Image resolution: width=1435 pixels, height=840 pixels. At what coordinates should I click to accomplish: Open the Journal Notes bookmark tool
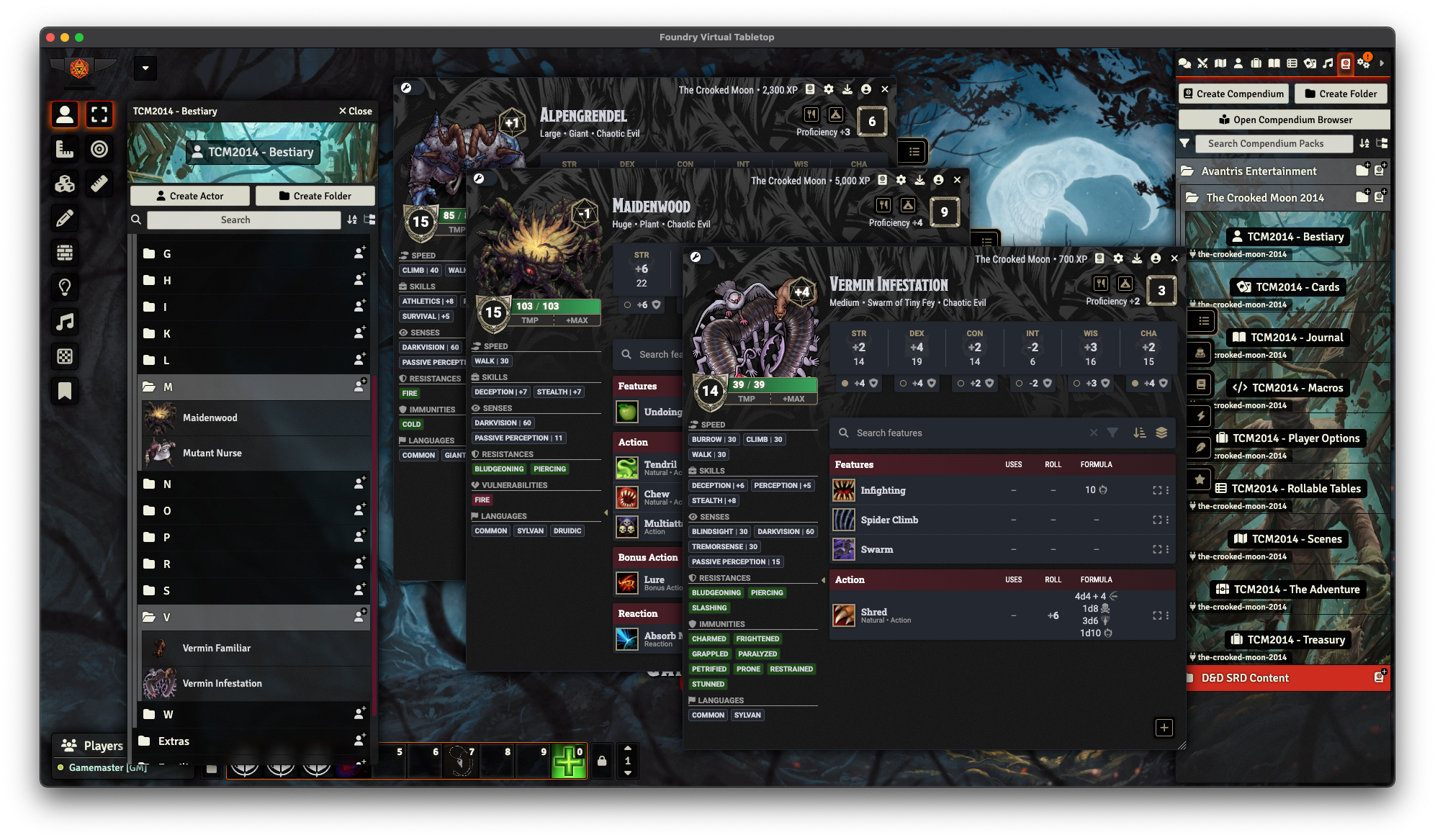tap(65, 391)
